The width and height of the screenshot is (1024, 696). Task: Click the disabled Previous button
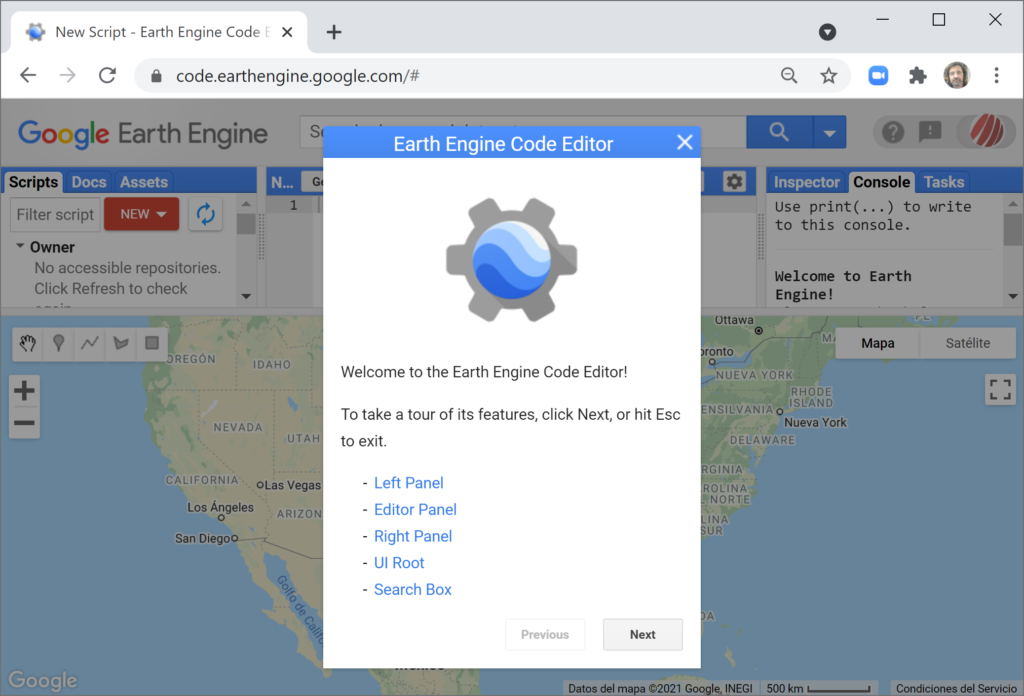(x=545, y=635)
